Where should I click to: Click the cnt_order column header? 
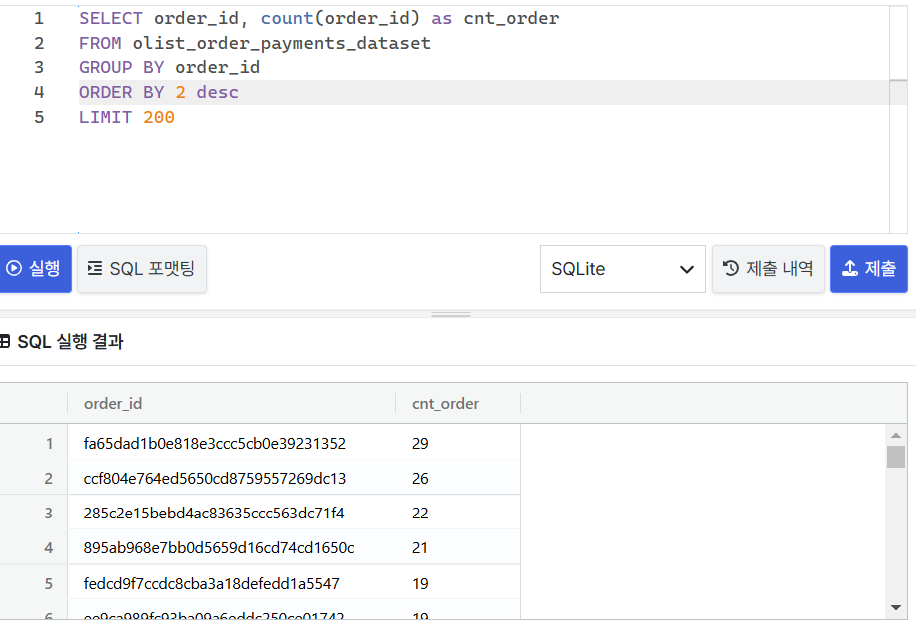[x=445, y=403]
